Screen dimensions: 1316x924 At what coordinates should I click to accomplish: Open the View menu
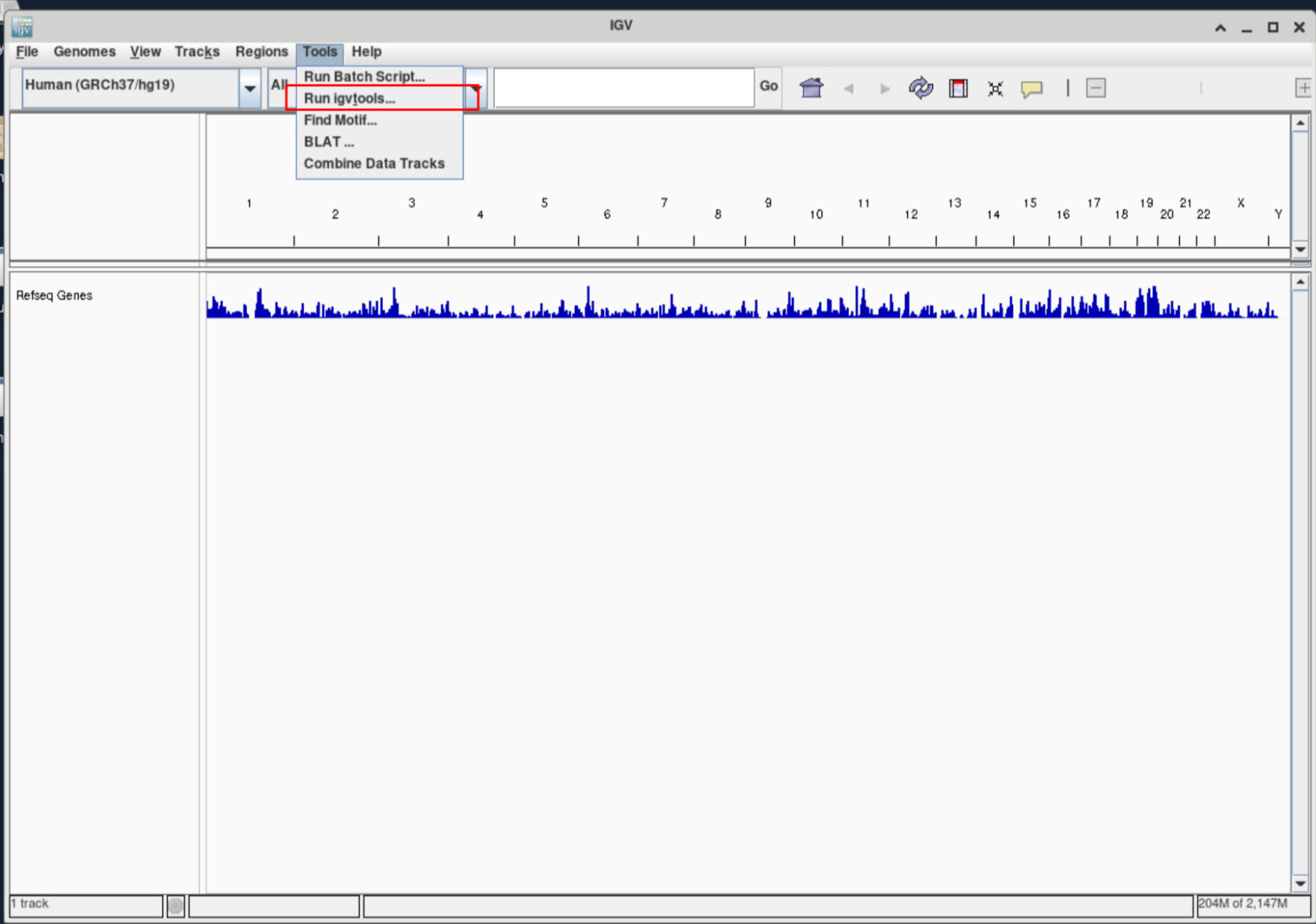coord(145,52)
